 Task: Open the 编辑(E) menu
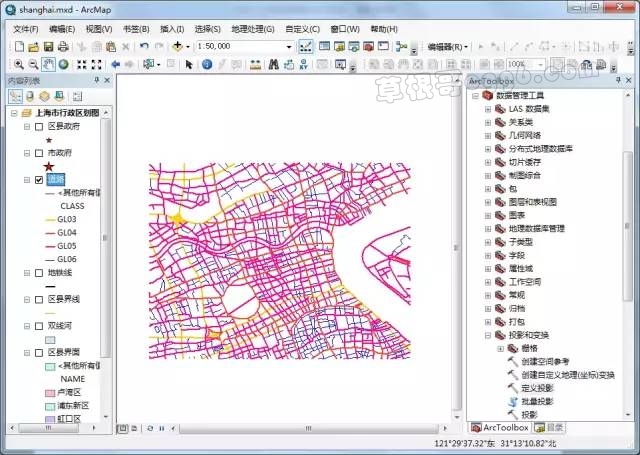point(62,29)
